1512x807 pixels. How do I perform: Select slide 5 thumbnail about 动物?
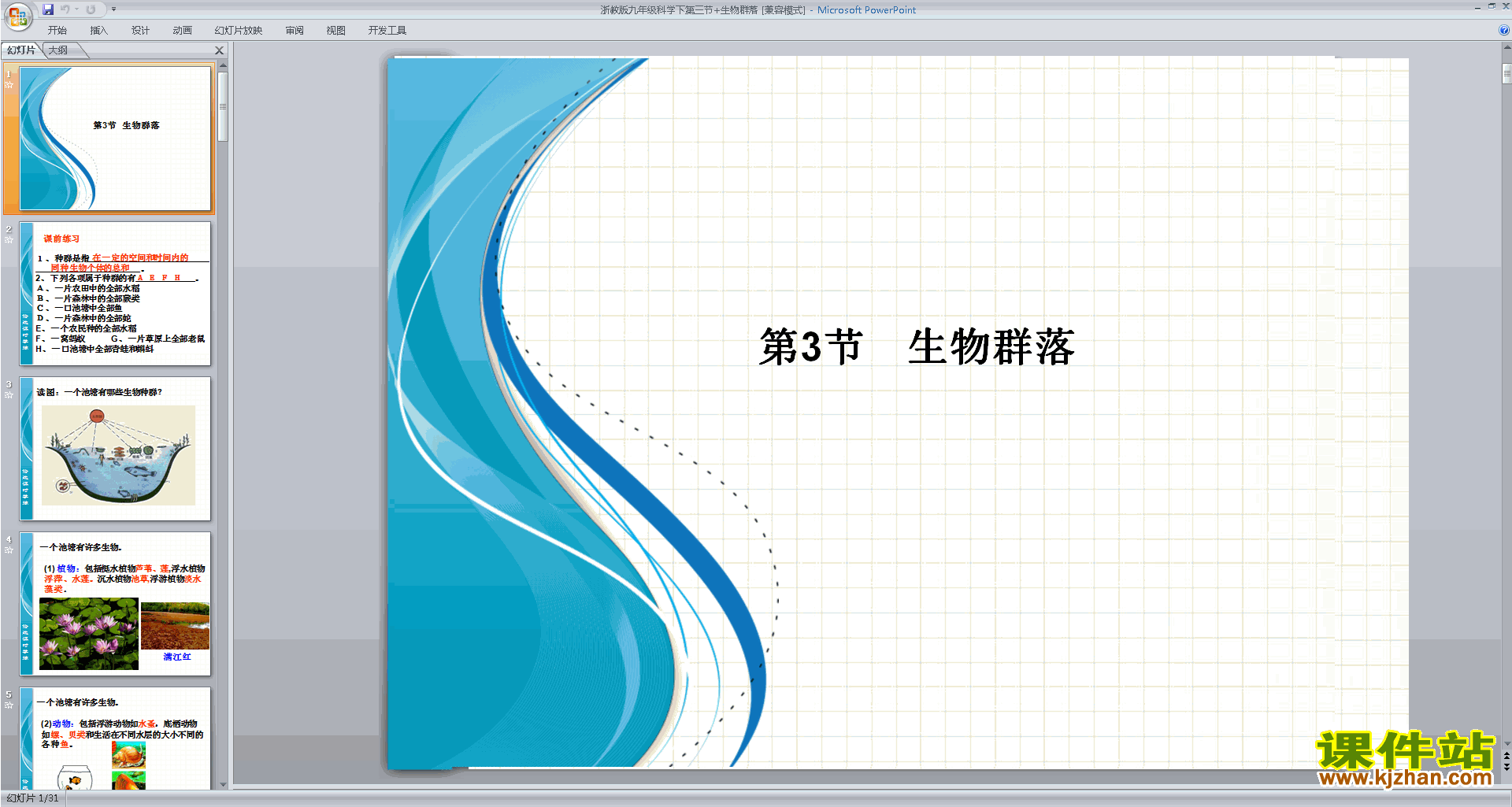[115, 739]
